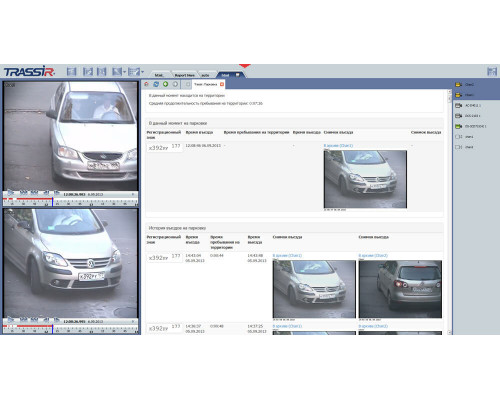Screen dimensions: 500x400
Task: Click small icon right of bottom camera timestamp
Action: click(x=133, y=321)
